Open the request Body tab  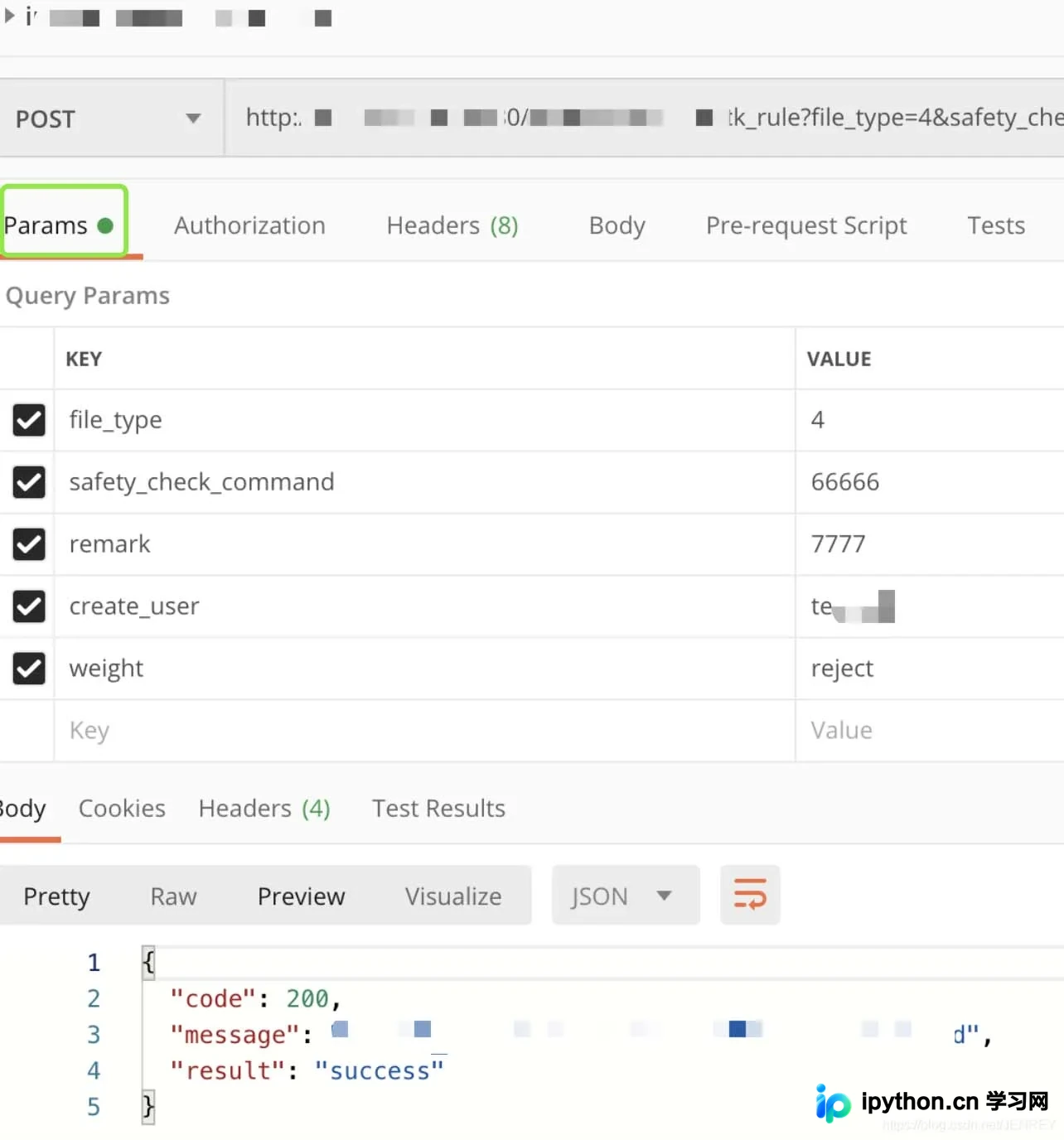point(617,225)
